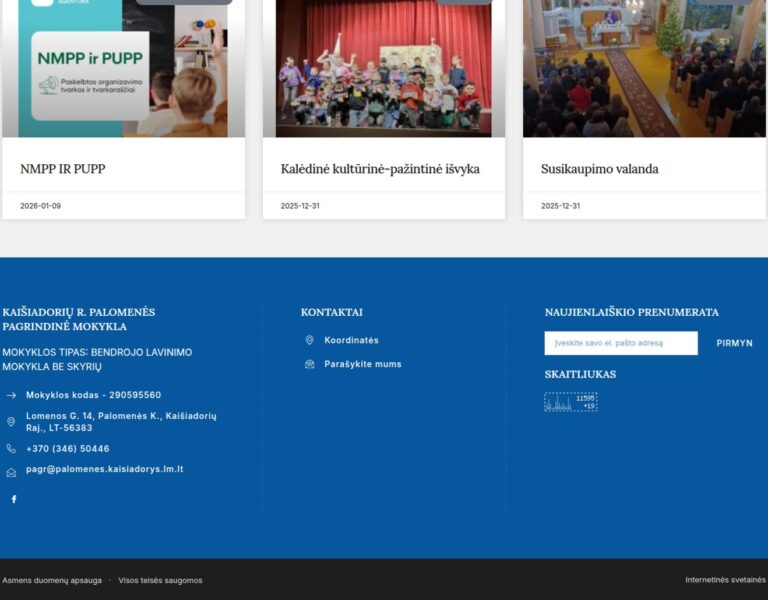
Task: Open Asmens duomenų apsauga privacy link
Action: point(52,580)
